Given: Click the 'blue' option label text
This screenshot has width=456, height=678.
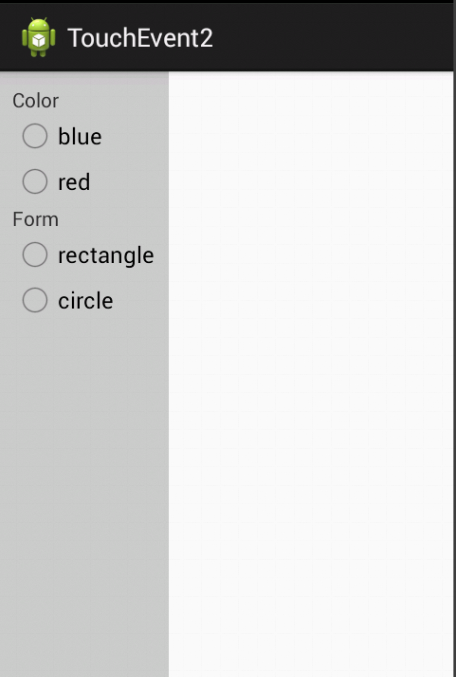Looking at the screenshot, I should point(80,137).
